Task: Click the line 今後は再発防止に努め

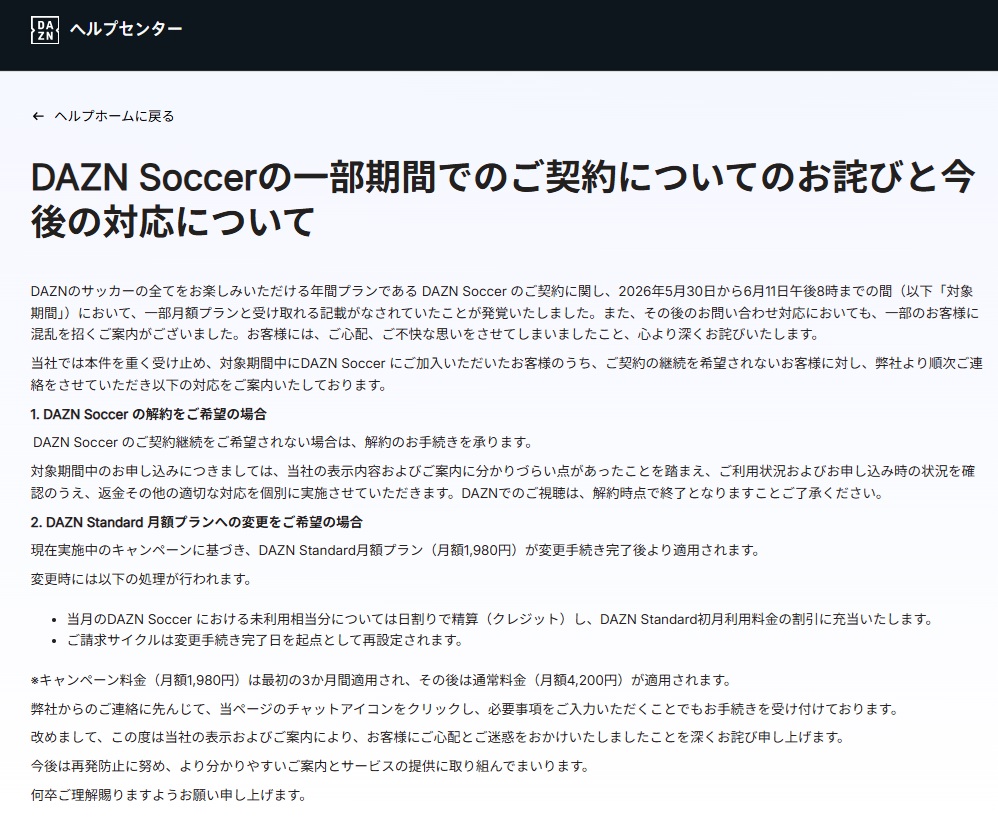Action: 310,766
